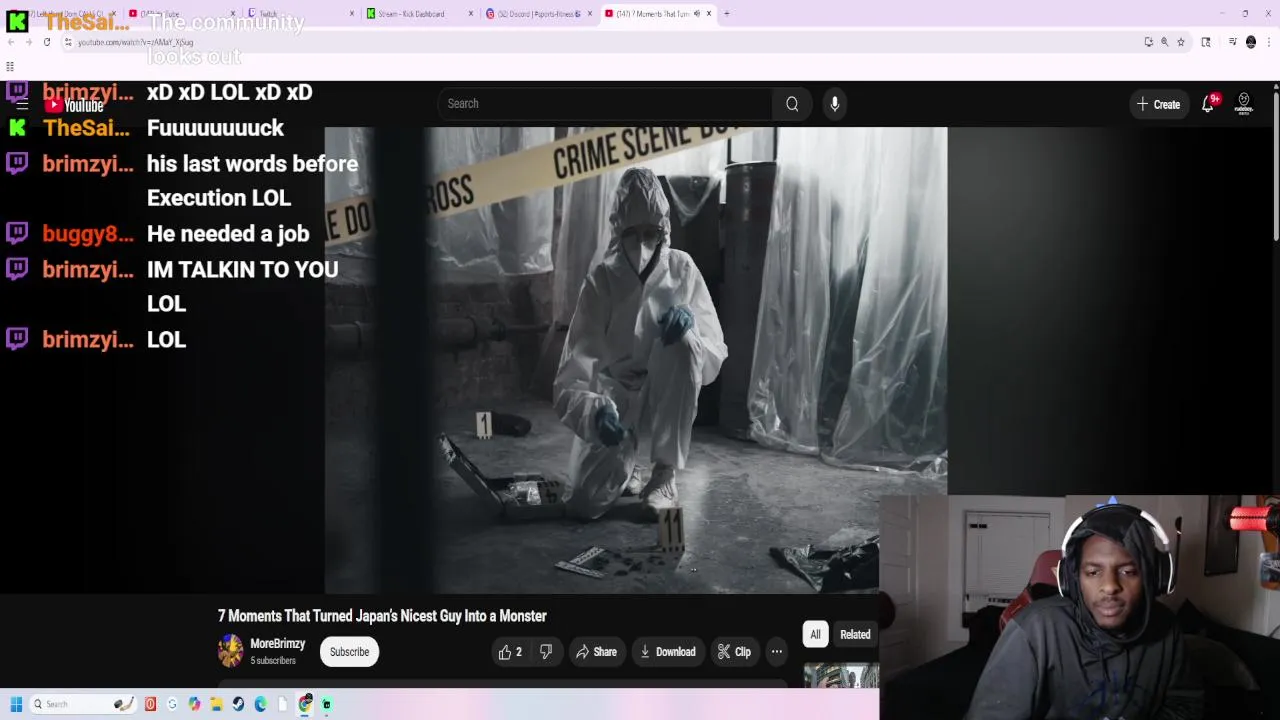
Task: Click chat message 'Fuuuuuuuuck'
Action: pyautogui.click(x=215, y=128)
